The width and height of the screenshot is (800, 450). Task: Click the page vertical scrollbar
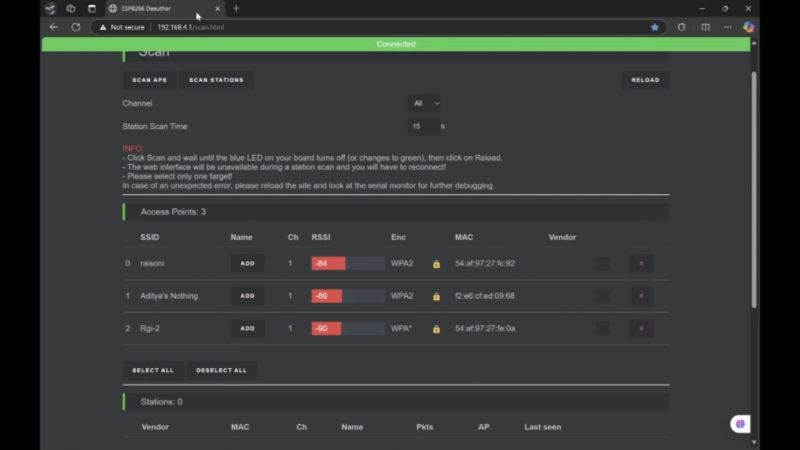coord(754,189)
